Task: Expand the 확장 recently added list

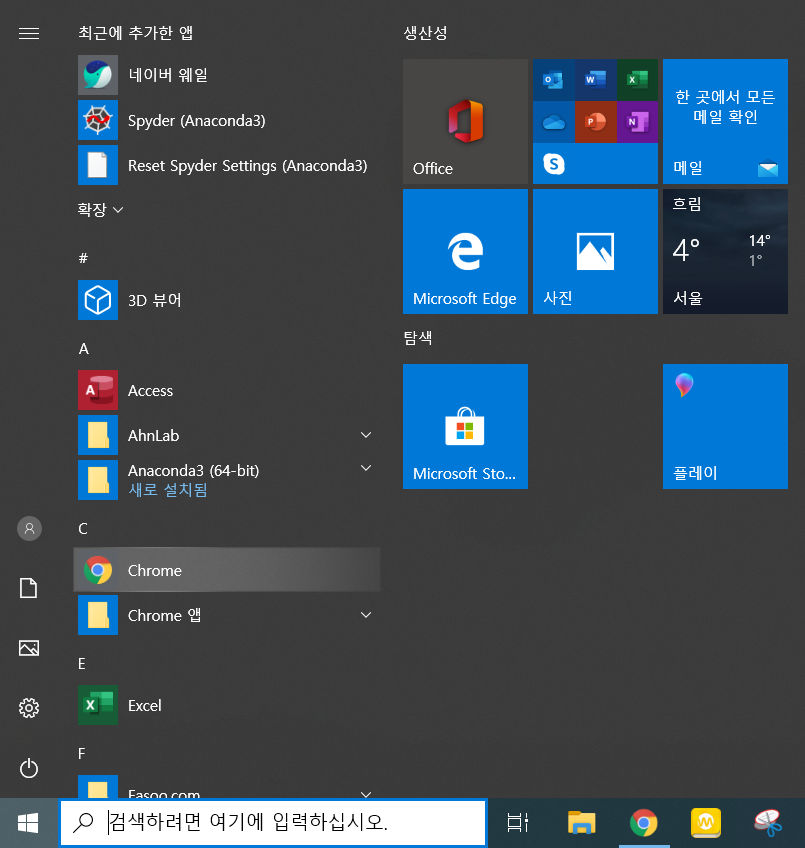Action: coord(100,209)
